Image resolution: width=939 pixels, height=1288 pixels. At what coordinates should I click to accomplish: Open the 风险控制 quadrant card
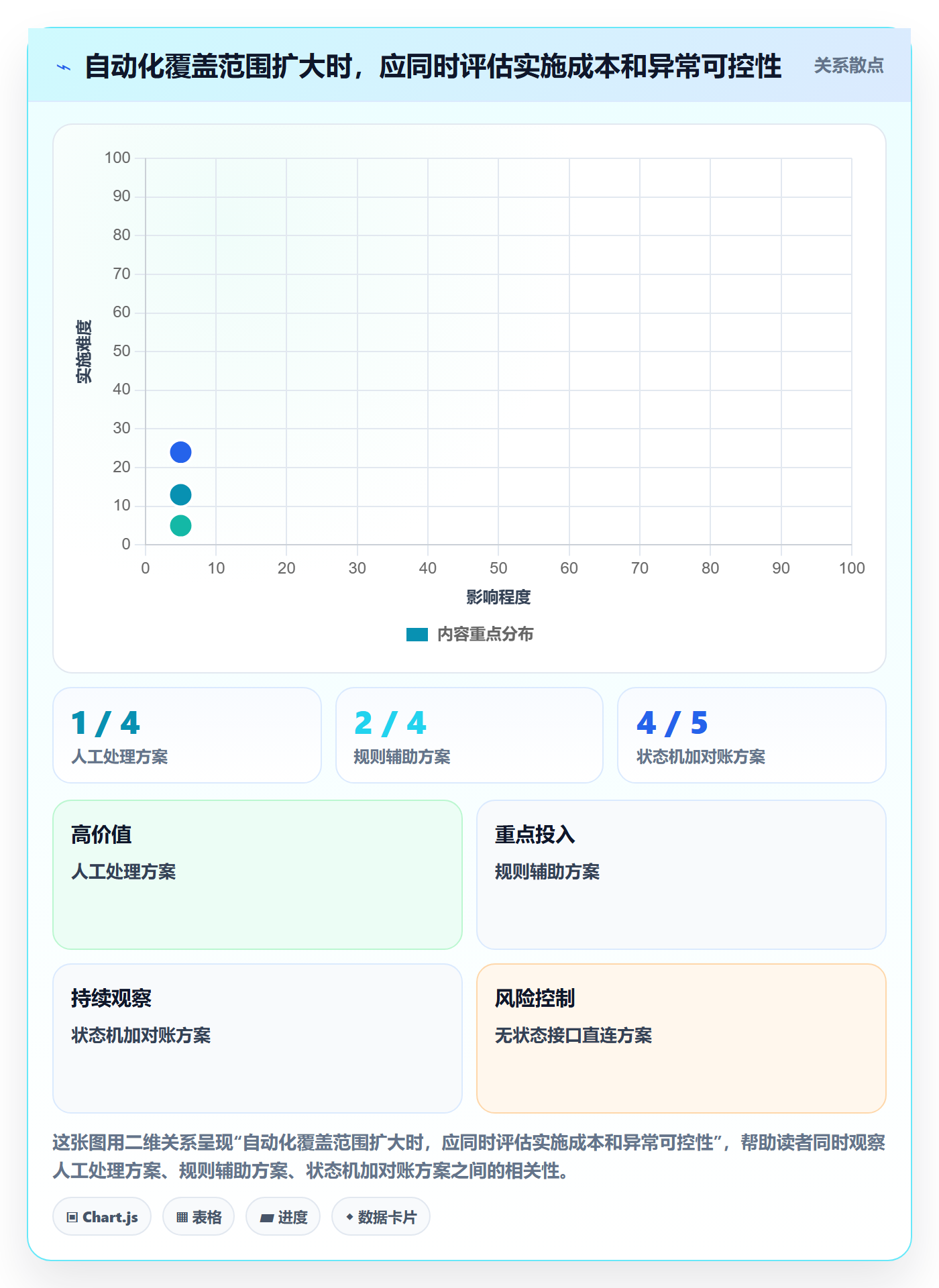click(x=681, y=1038)
